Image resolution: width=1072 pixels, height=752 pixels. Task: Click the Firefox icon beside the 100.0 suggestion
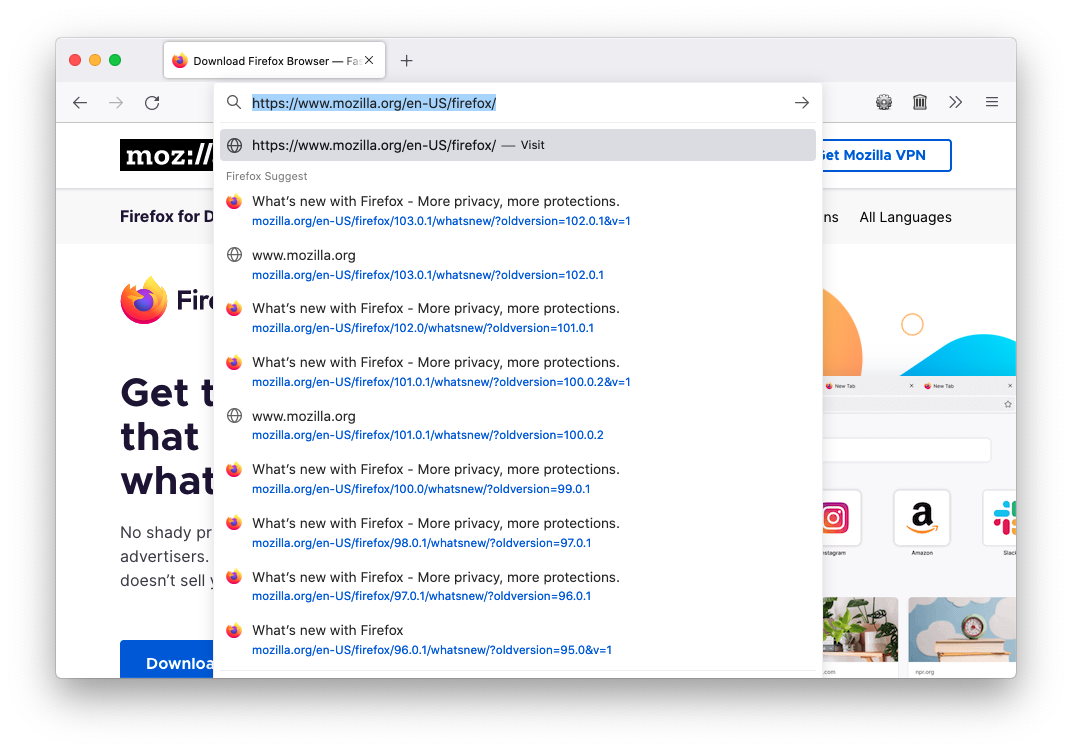pos(234,470)
